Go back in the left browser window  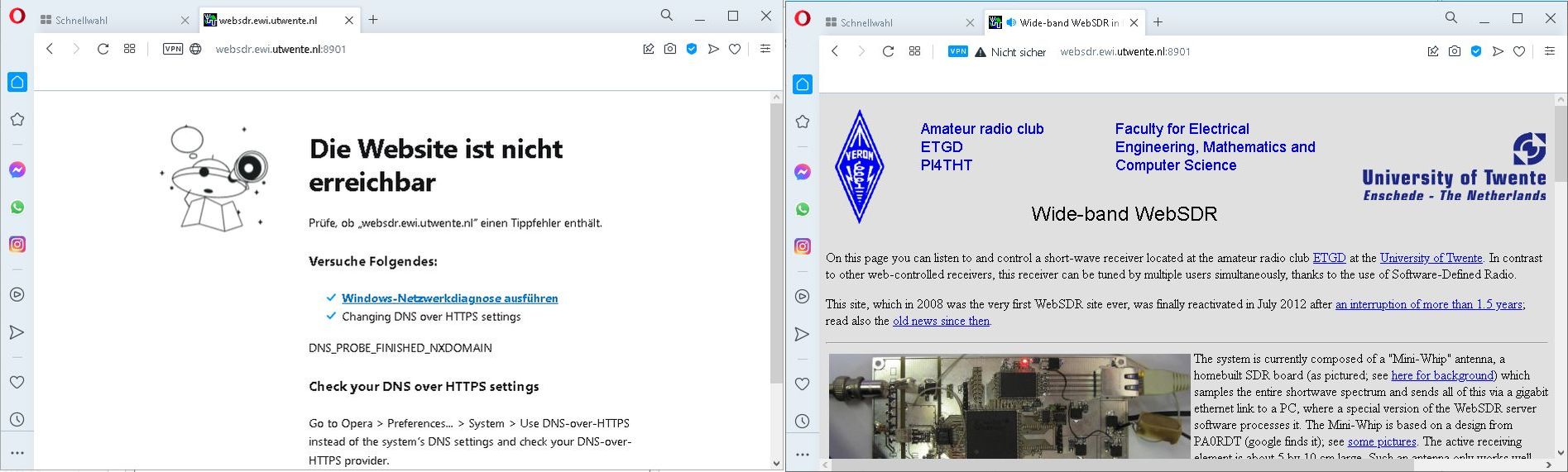coord(50,49)
